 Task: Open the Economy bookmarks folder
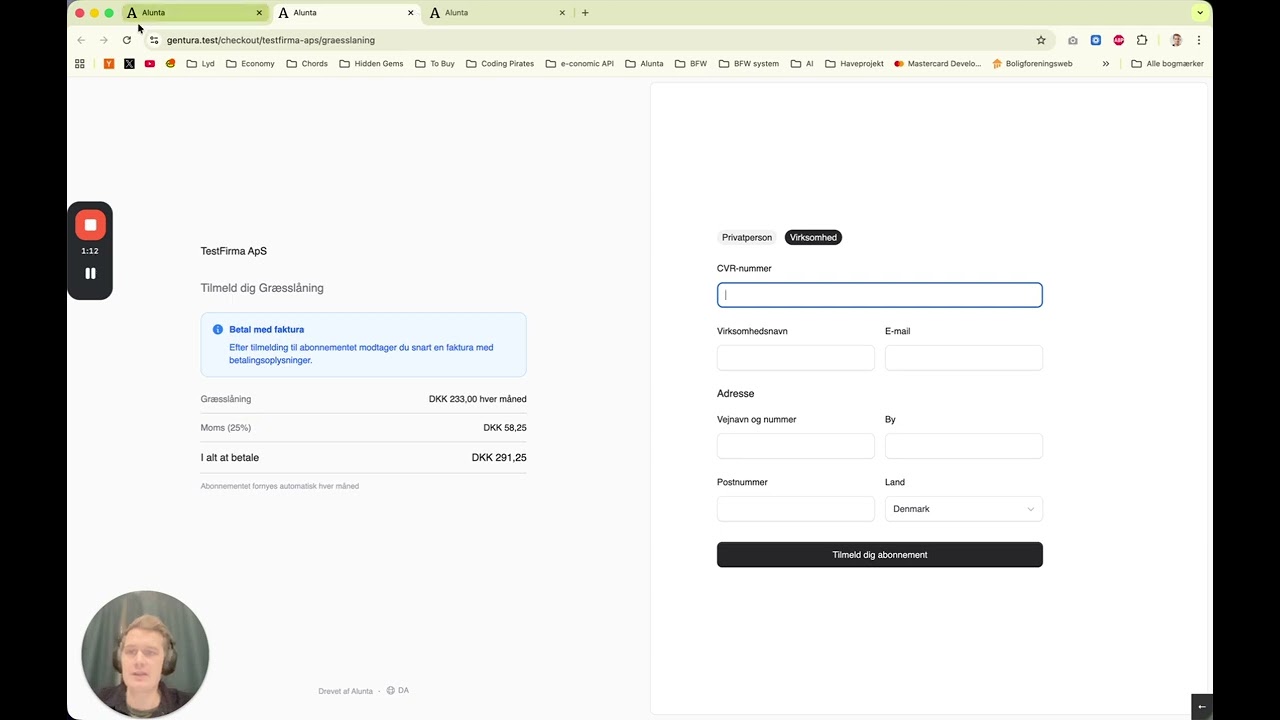click(x=250, y=64)
